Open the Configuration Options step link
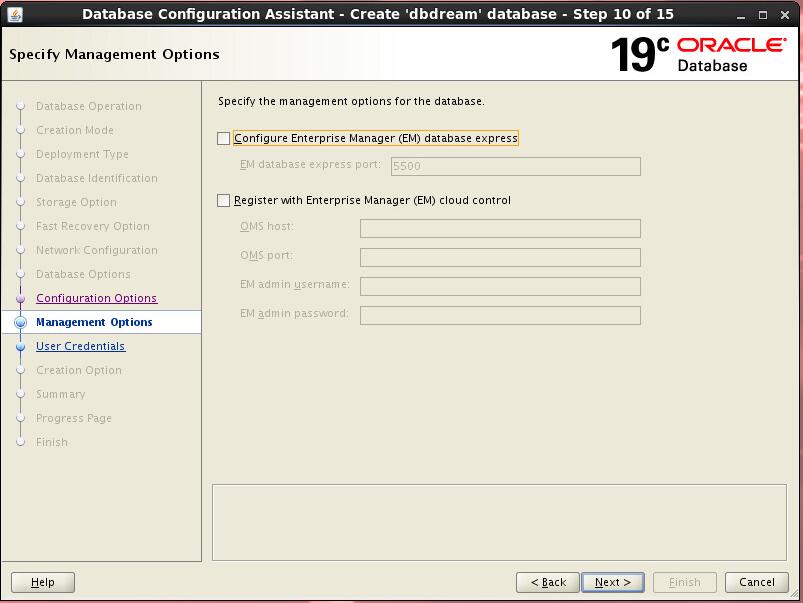 coord(96,298)
